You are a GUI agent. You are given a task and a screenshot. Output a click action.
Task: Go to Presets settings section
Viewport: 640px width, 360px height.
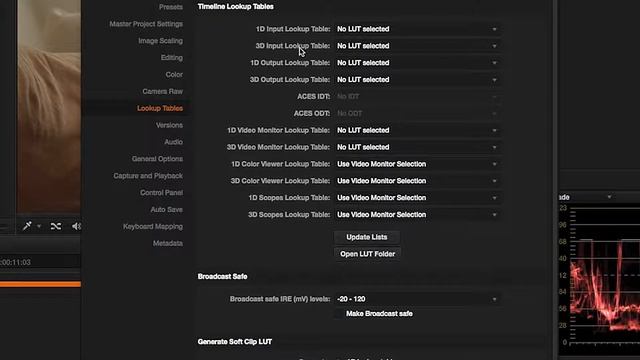(x=171, y=7)
